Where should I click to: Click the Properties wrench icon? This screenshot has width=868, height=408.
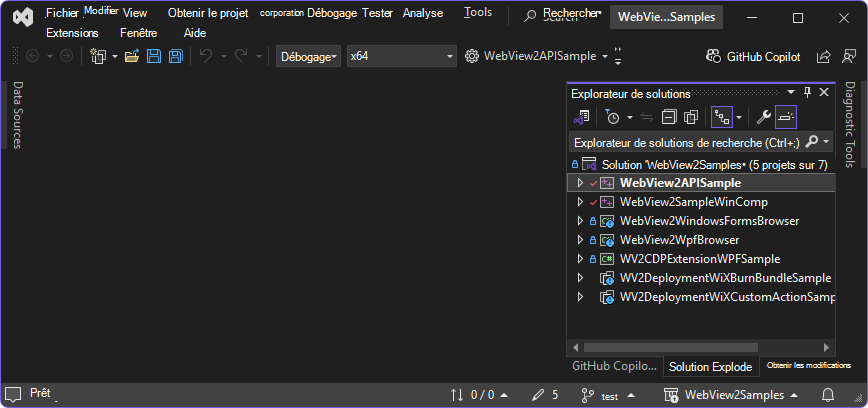tap(764, 117)
